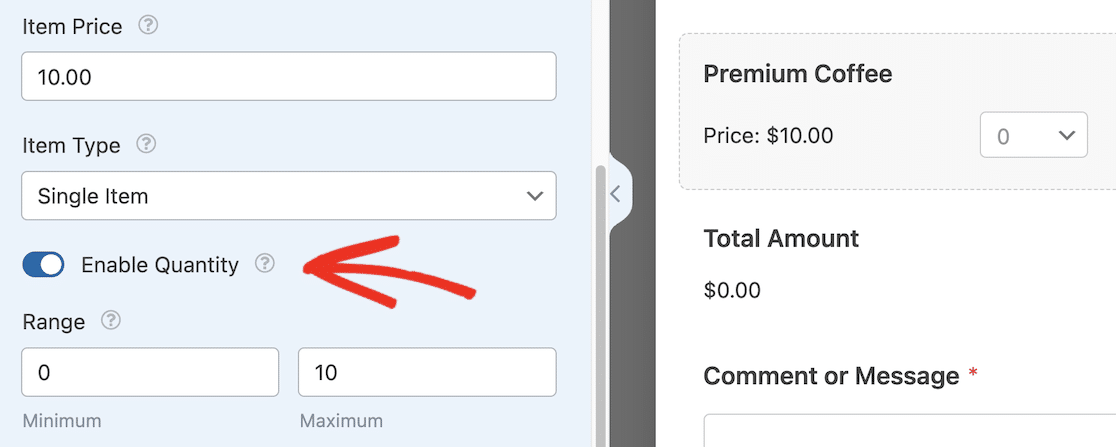Click the help icon next to Enable Quantity
The width and height of the screenshot is (1116, 447).
[264, 264]
